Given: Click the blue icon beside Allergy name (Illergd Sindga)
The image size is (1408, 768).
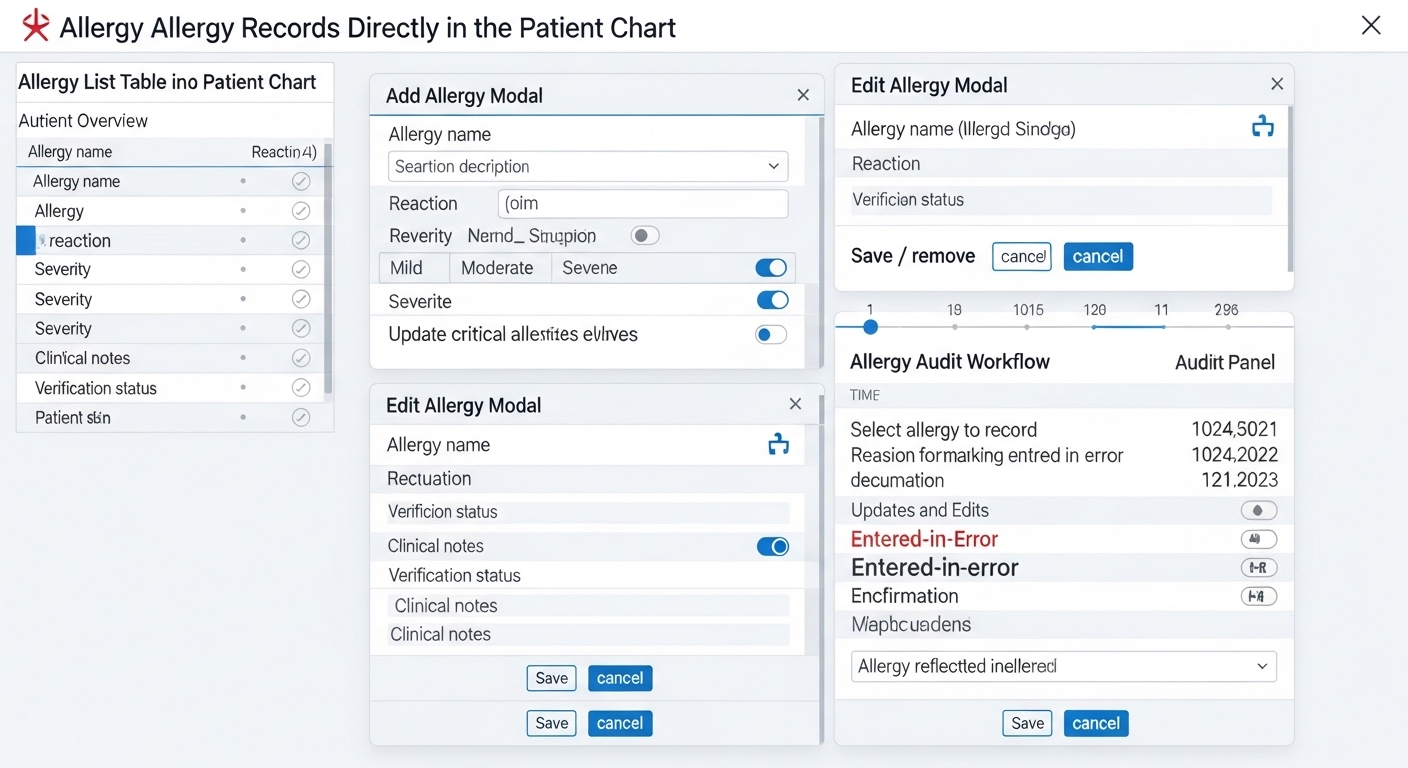Looking at the screenshot, I should 1263,127.
